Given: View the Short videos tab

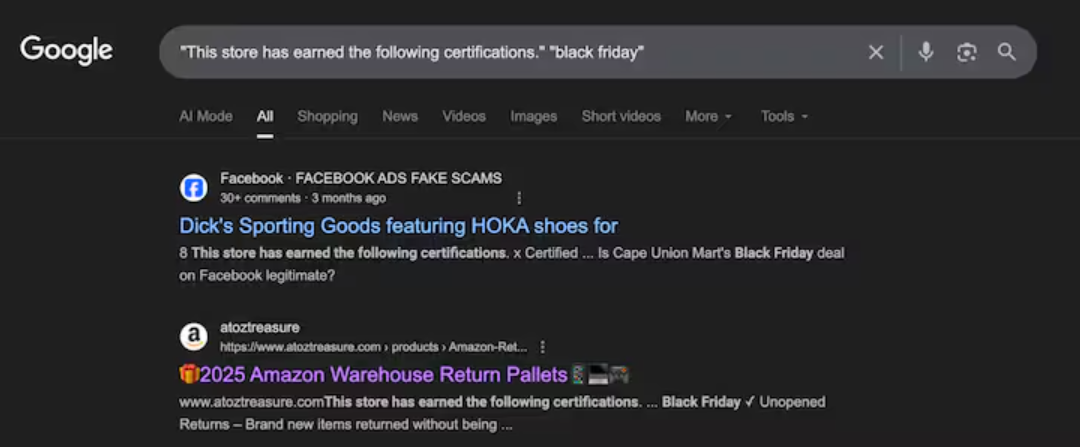Looking at the screenshot, I should tap(621, 116).
